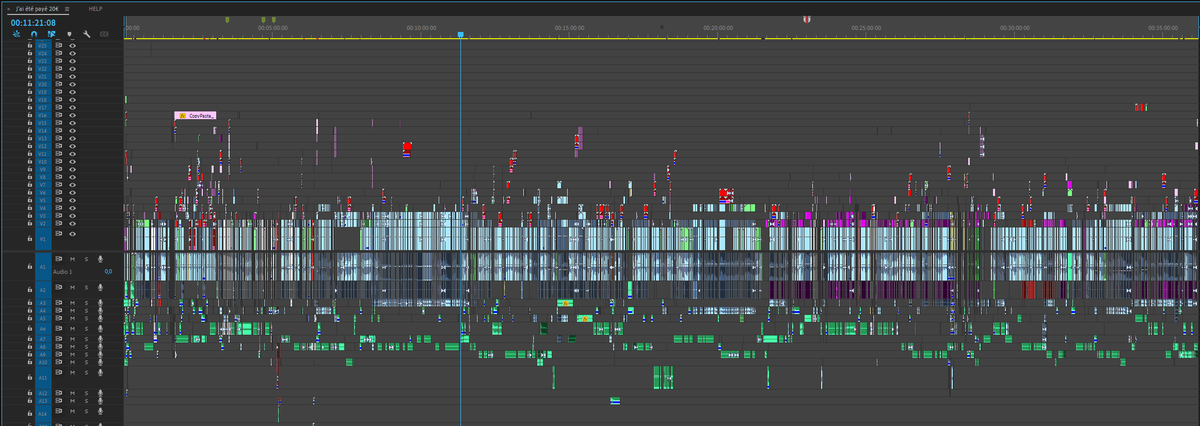Target video track V3 label
The image size is (1200, 426).
[43, 216]
